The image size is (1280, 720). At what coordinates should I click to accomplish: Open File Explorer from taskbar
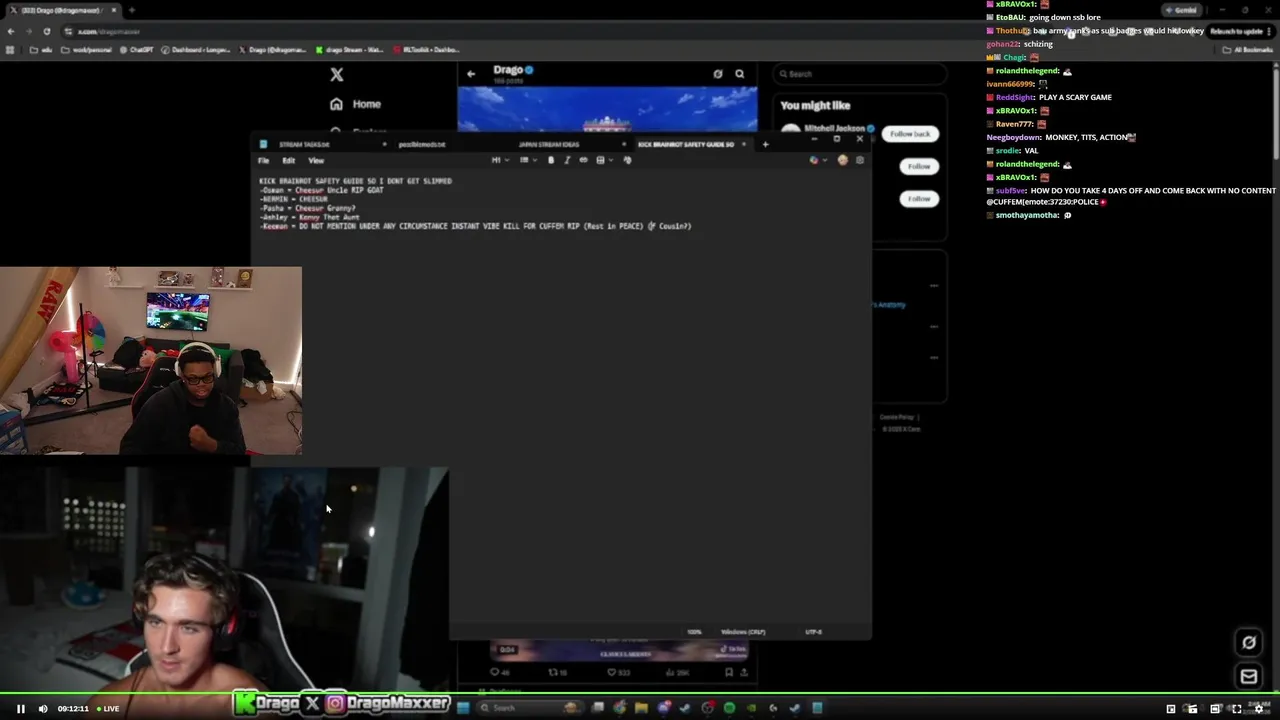tap(641, 708)
